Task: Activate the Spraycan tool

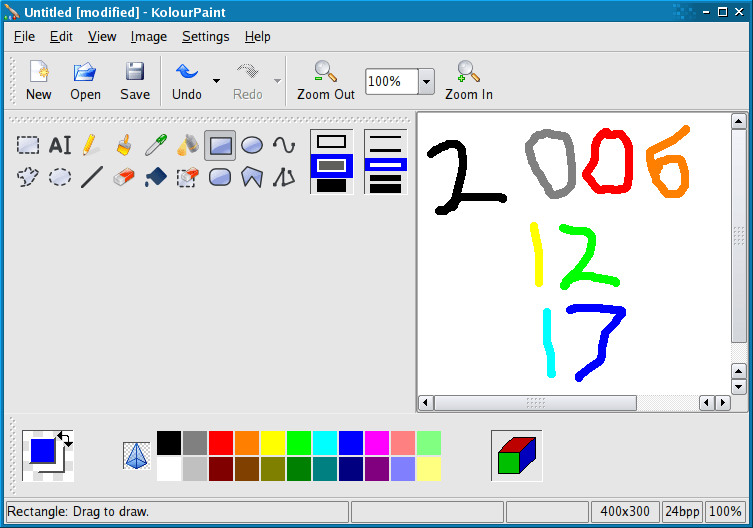Action: tap(187, 145)
